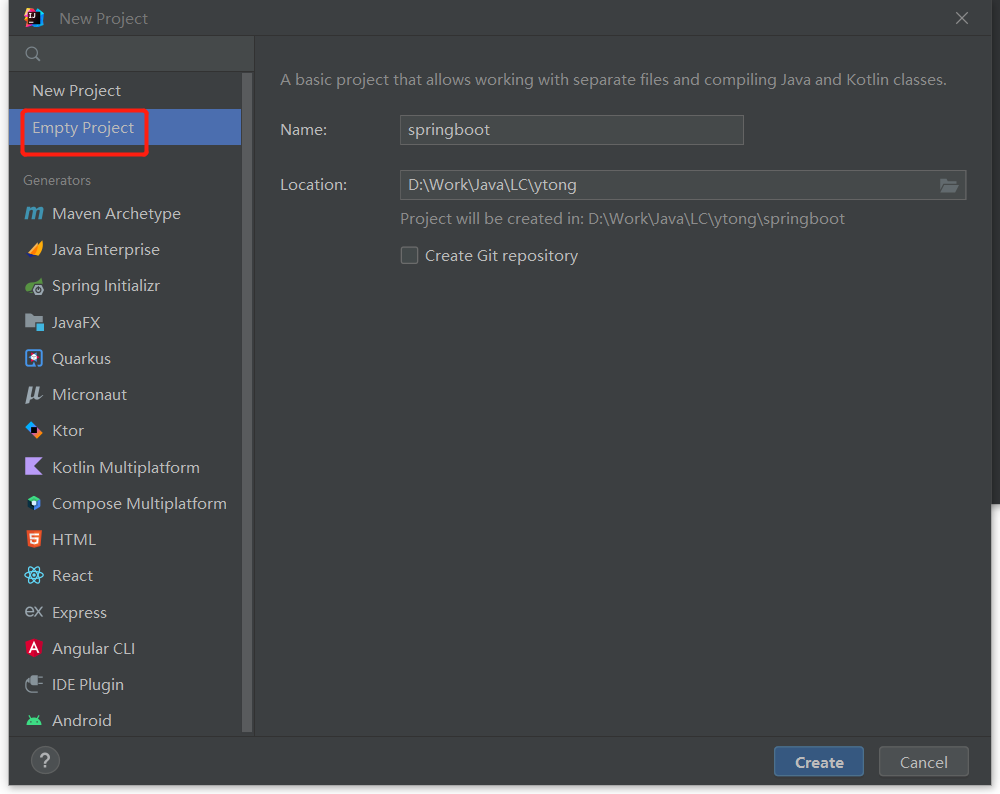Click the Cancel button
The width and height of the screenshot is (1000, 794).
[x=923, y=761]
